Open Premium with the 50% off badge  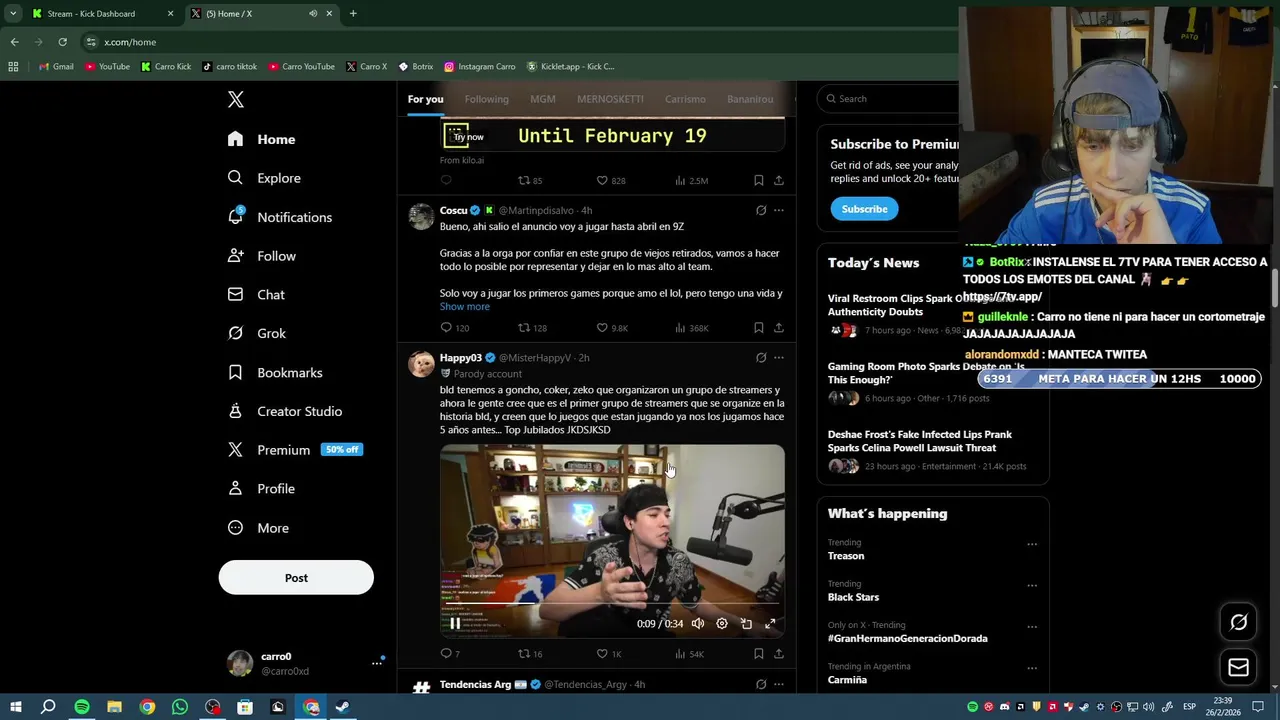click(294, 450)
